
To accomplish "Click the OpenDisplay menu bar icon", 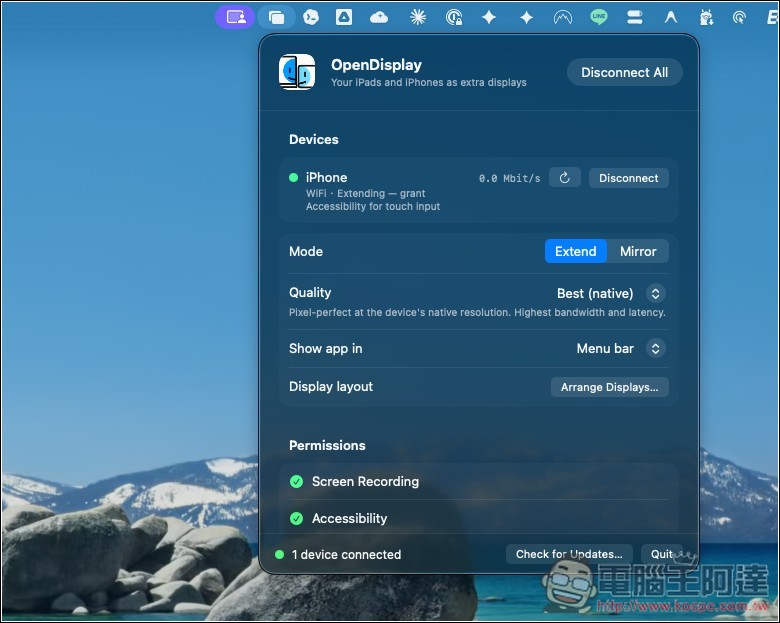I will pos(235,17).
